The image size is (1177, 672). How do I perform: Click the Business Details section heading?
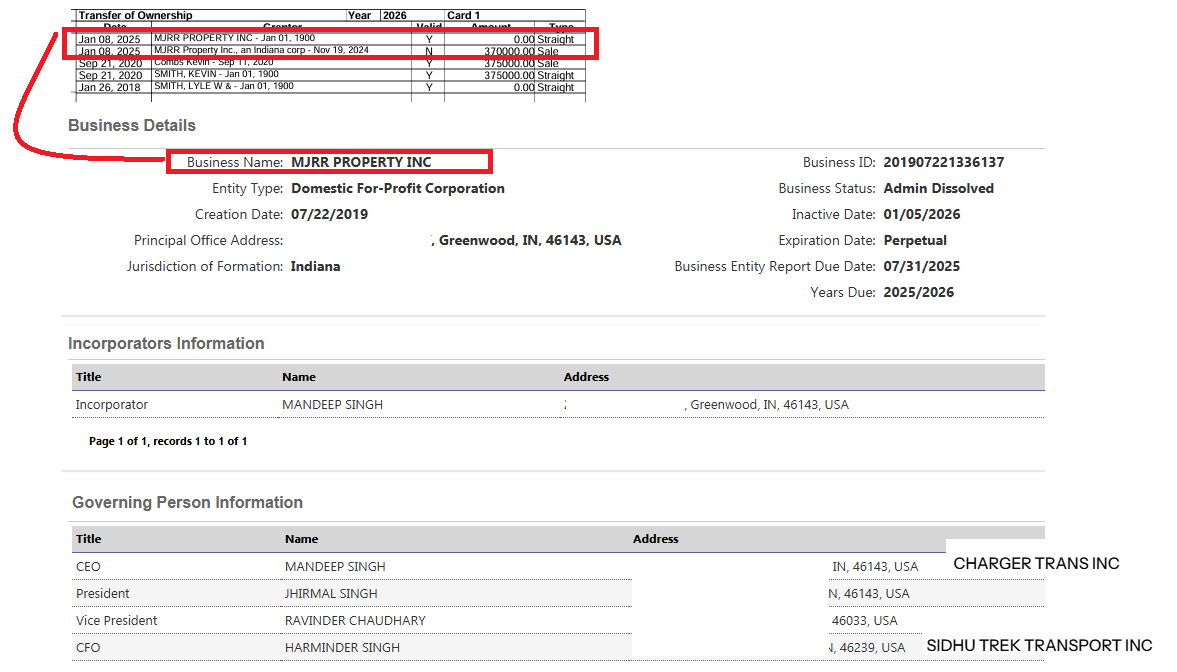132,125
